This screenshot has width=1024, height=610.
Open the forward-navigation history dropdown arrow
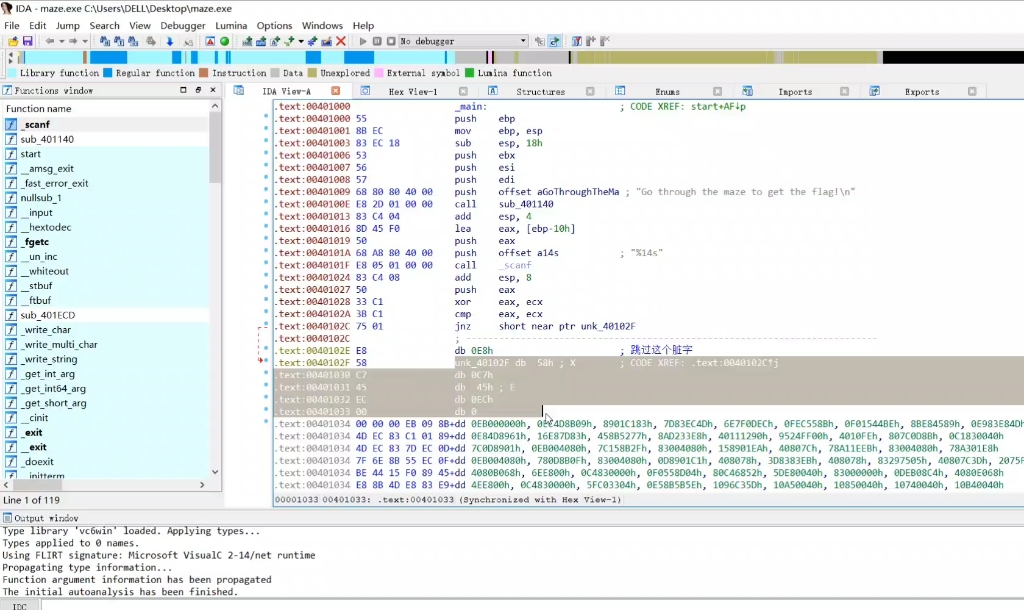84,41
